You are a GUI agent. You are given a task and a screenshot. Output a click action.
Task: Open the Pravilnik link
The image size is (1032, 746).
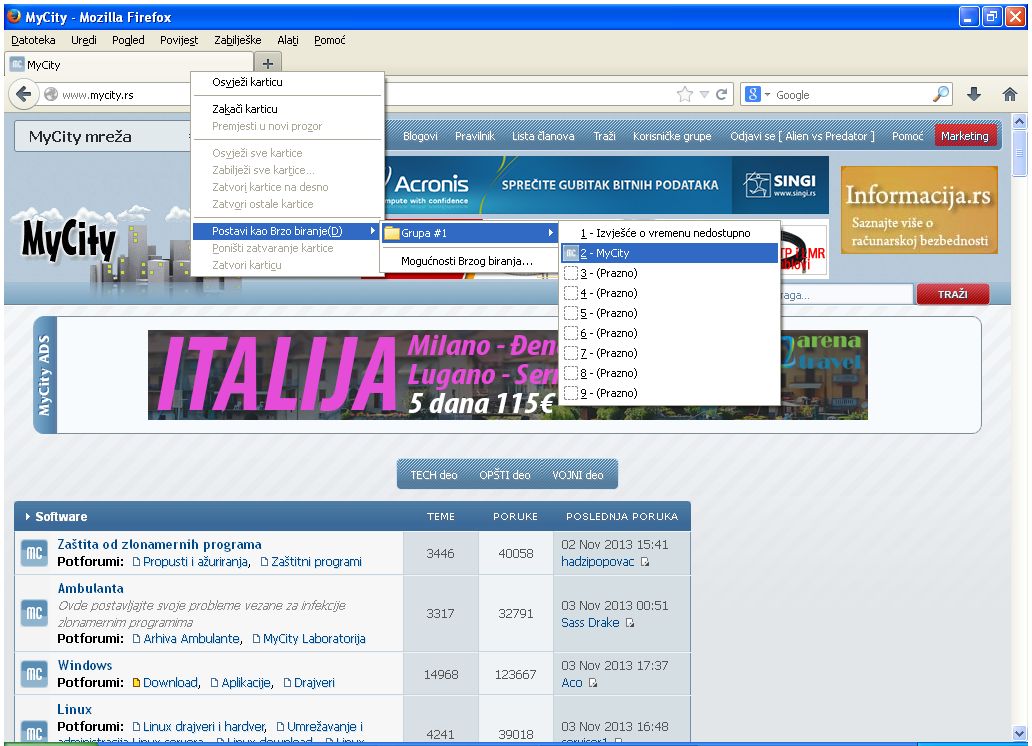pyautogui.click(x=475, y=136)
